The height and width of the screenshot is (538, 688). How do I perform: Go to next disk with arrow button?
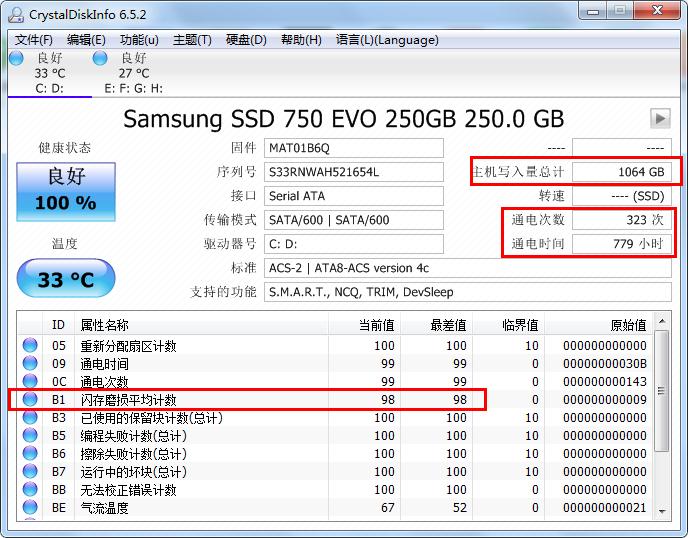coord(660,118)
